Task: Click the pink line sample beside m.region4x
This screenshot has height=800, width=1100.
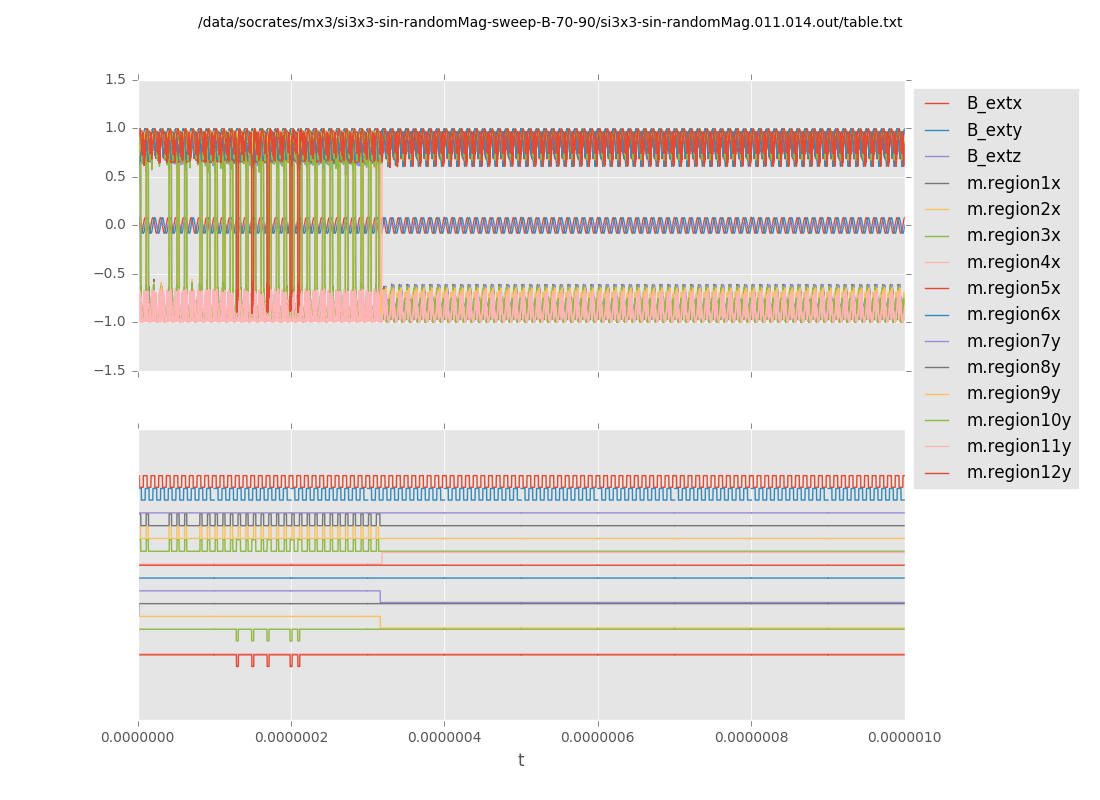Action: coord(937,262)
